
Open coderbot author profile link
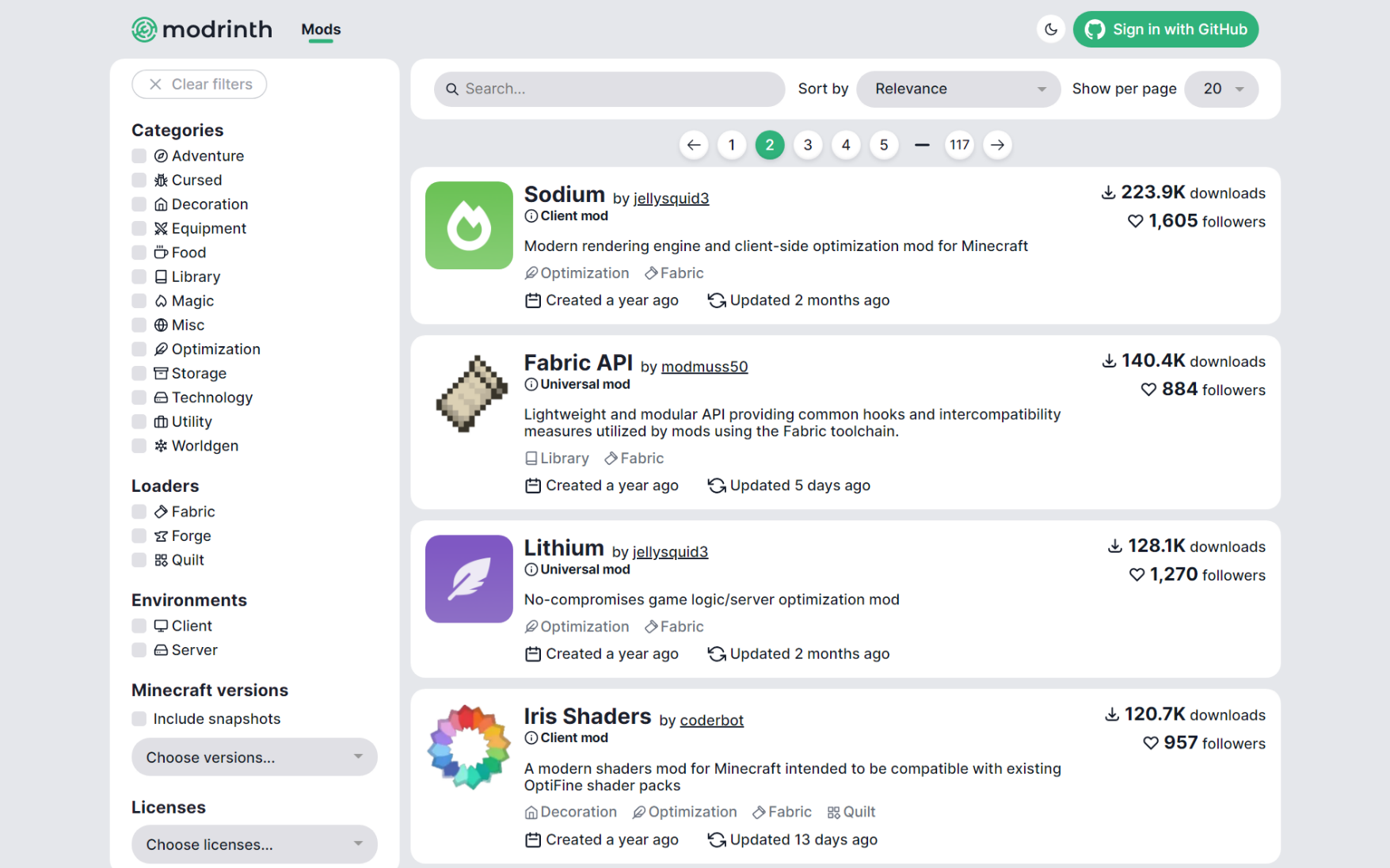tap(712, 721)
